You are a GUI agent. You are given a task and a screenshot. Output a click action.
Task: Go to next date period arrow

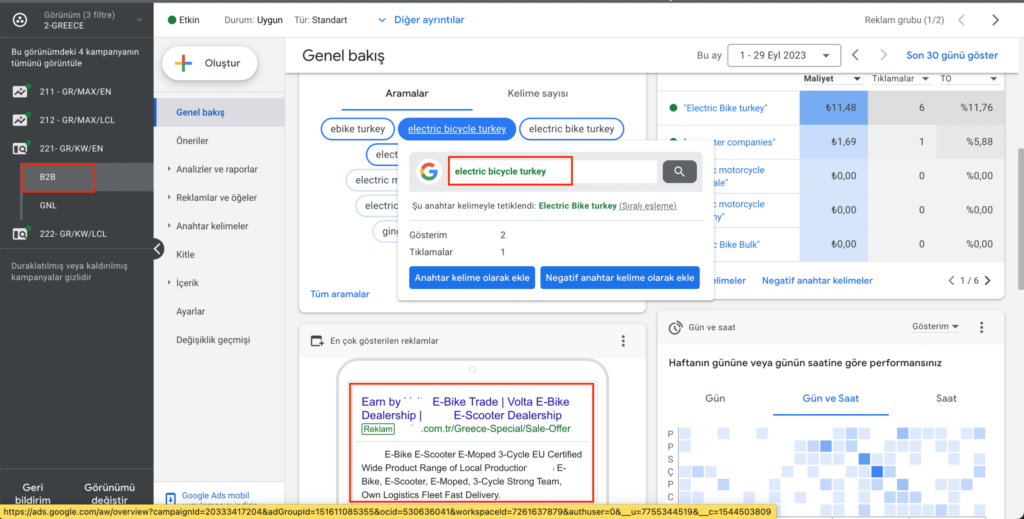coord(883,55)
